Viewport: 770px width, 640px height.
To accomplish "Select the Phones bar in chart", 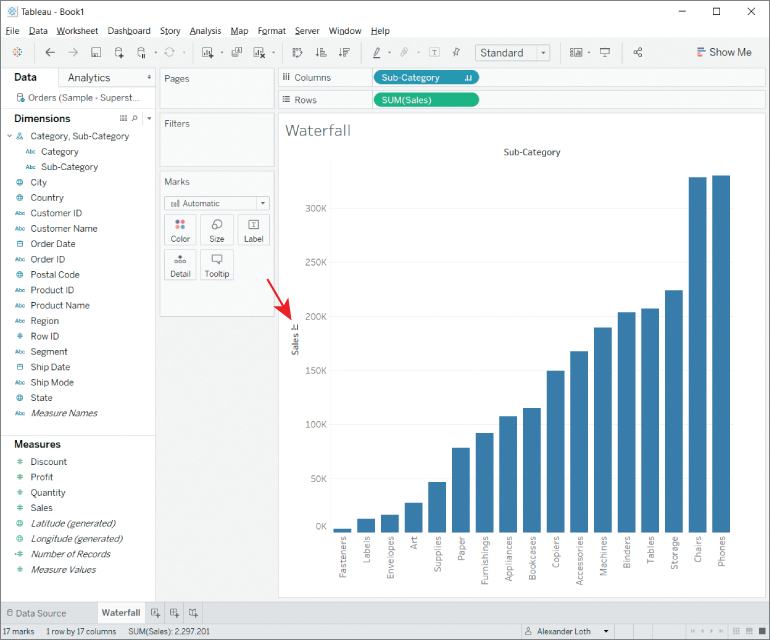I will tap(721, 354).
